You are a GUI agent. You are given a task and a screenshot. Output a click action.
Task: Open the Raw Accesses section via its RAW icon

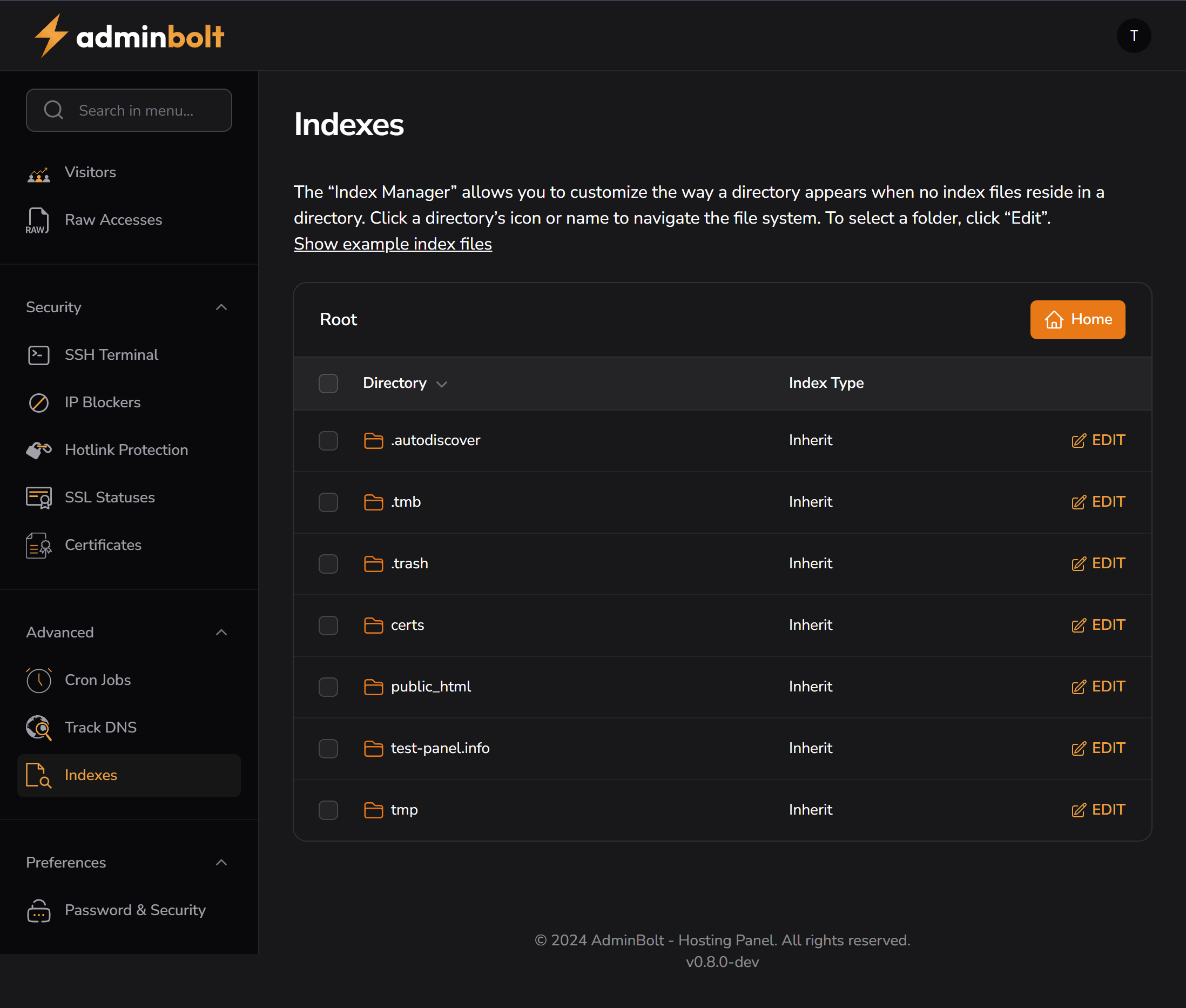point(37,220)
